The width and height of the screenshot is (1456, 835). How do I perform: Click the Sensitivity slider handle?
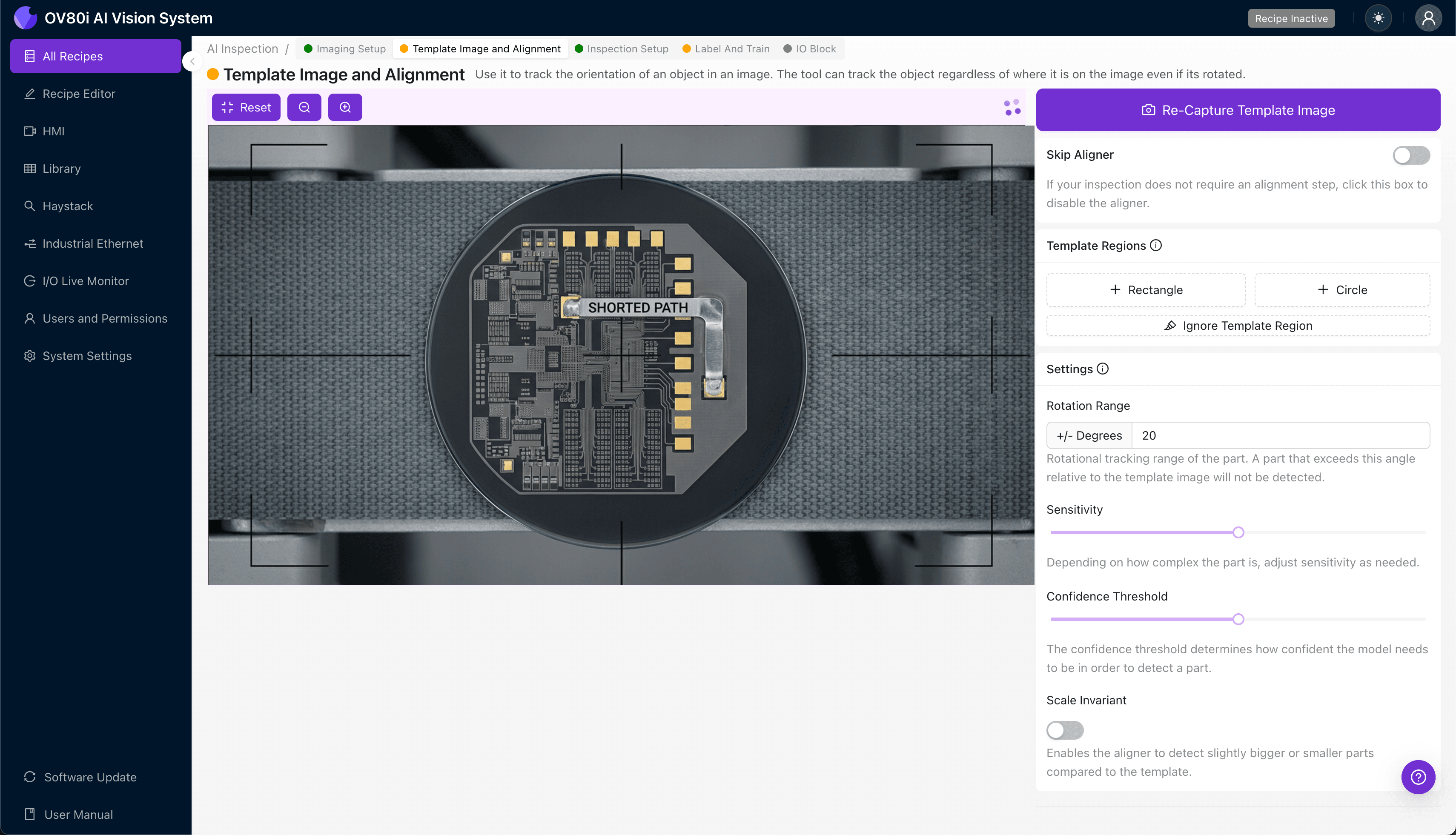[1238, 532]
